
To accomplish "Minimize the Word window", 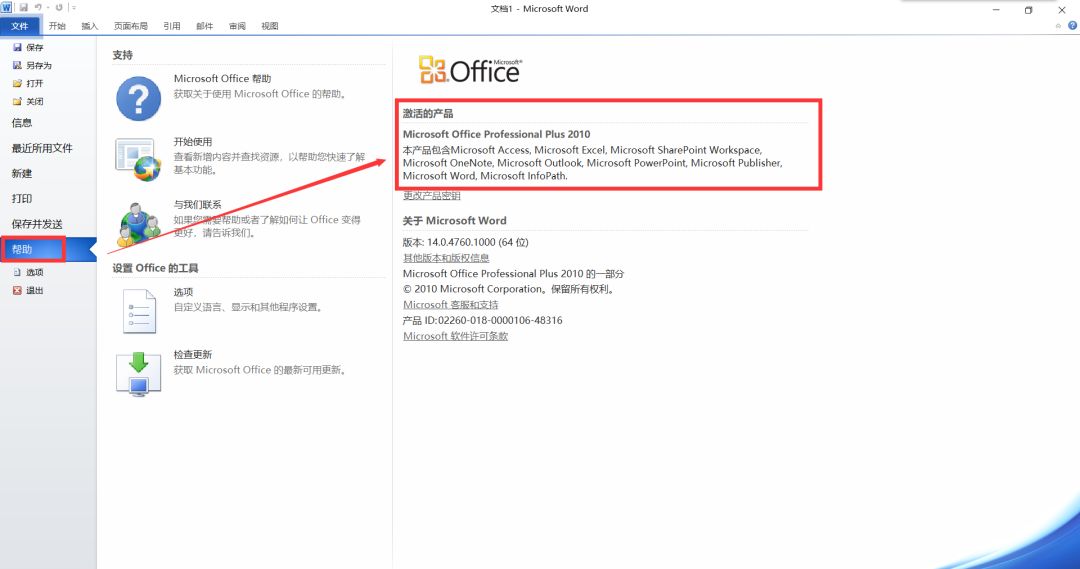I will [996, 10].
